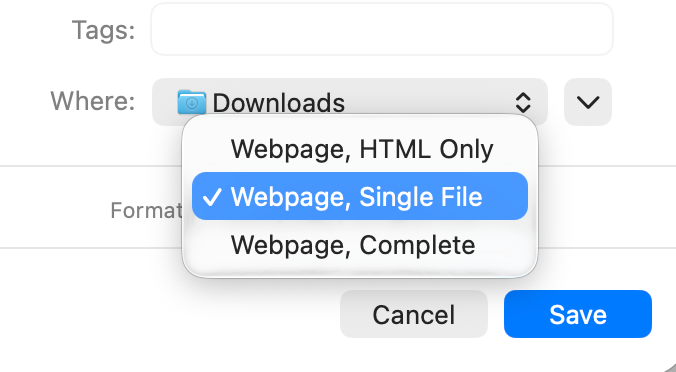Click the up-down arrows in Where popup
This screenshot has height=372, width=676.
tap(523, 103)
